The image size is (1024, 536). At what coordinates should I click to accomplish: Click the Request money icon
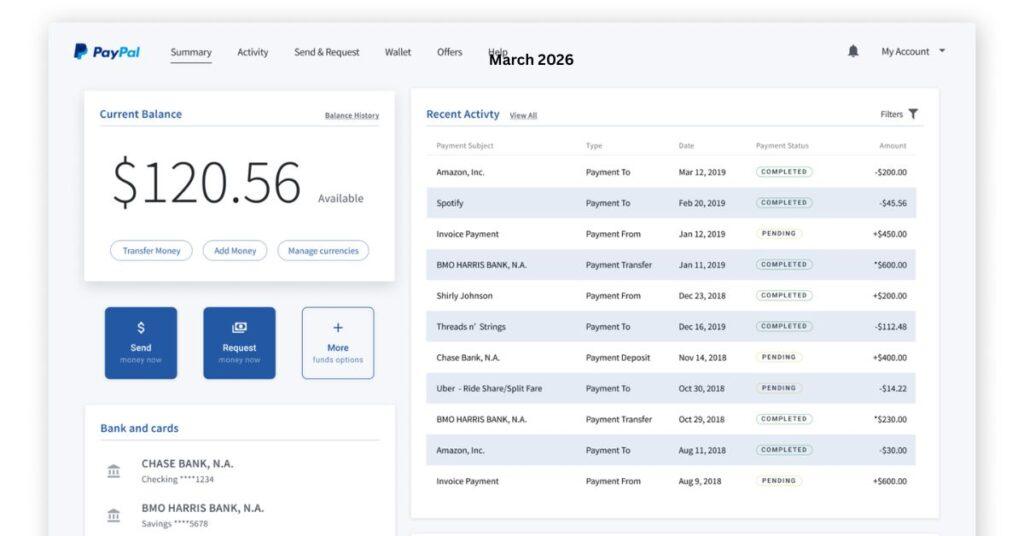[x=239, y=327]
